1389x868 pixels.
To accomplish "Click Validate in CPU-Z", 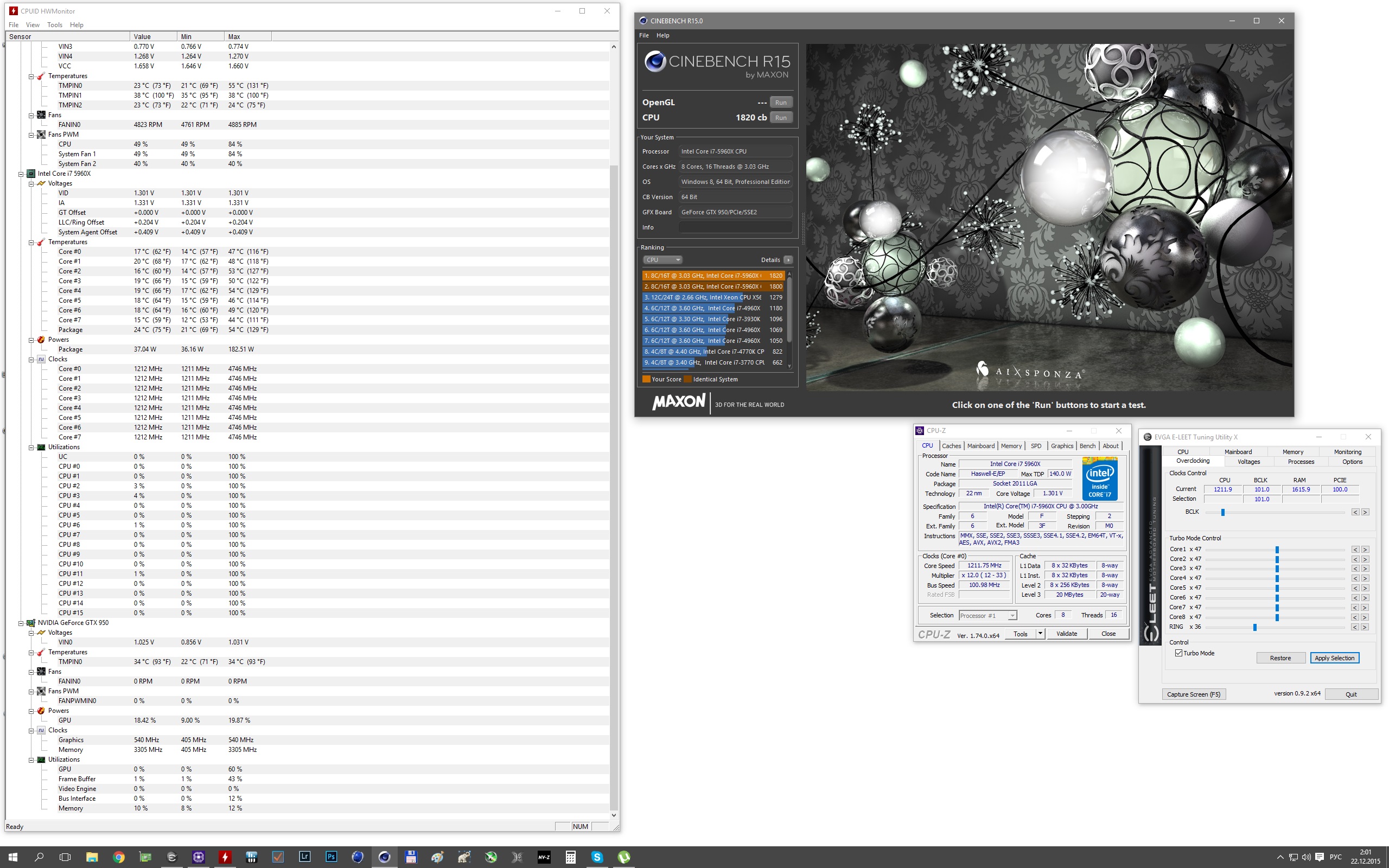I will pos(1066,634).
